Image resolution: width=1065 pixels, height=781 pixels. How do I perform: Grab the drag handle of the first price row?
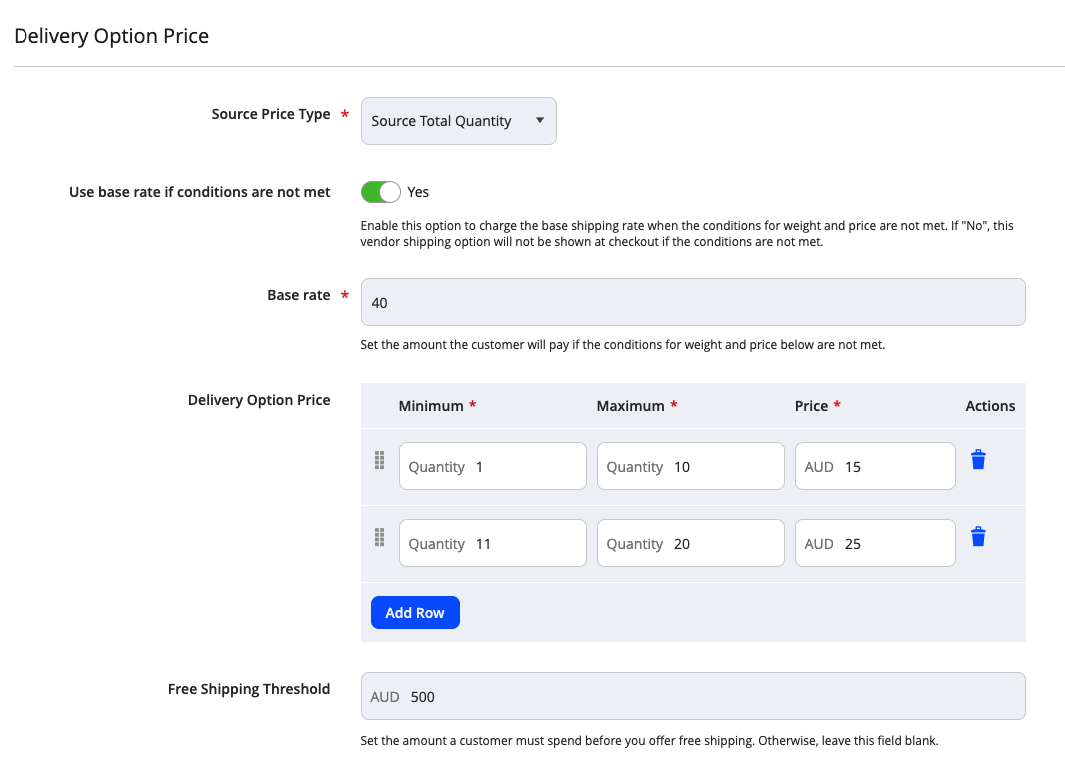[x=379, y=460]
